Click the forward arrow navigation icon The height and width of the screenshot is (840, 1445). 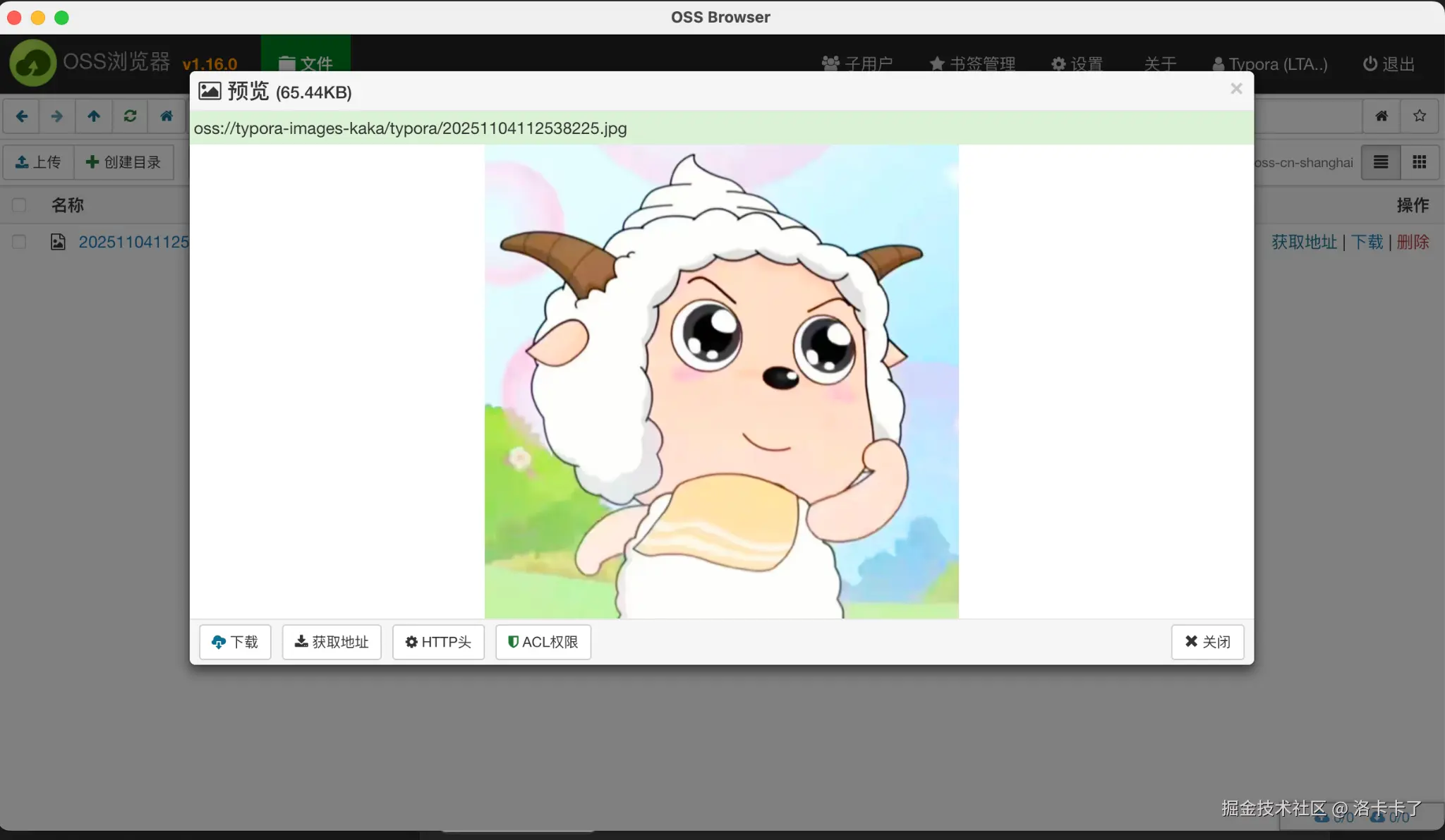tap(57, 116)
